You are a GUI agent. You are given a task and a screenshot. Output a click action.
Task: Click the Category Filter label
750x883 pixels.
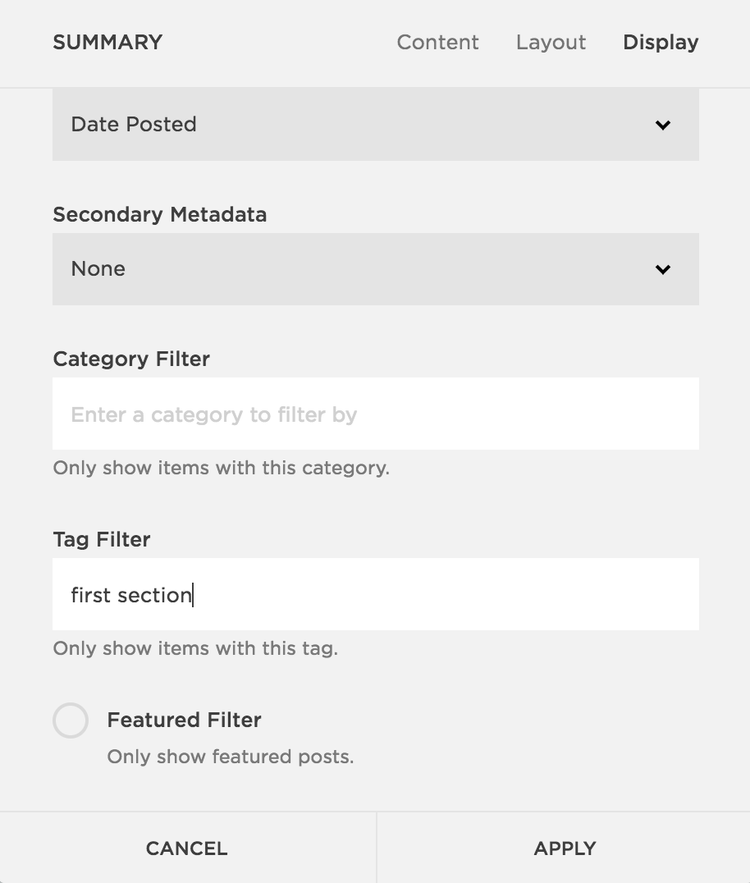(x=131, y=359)
